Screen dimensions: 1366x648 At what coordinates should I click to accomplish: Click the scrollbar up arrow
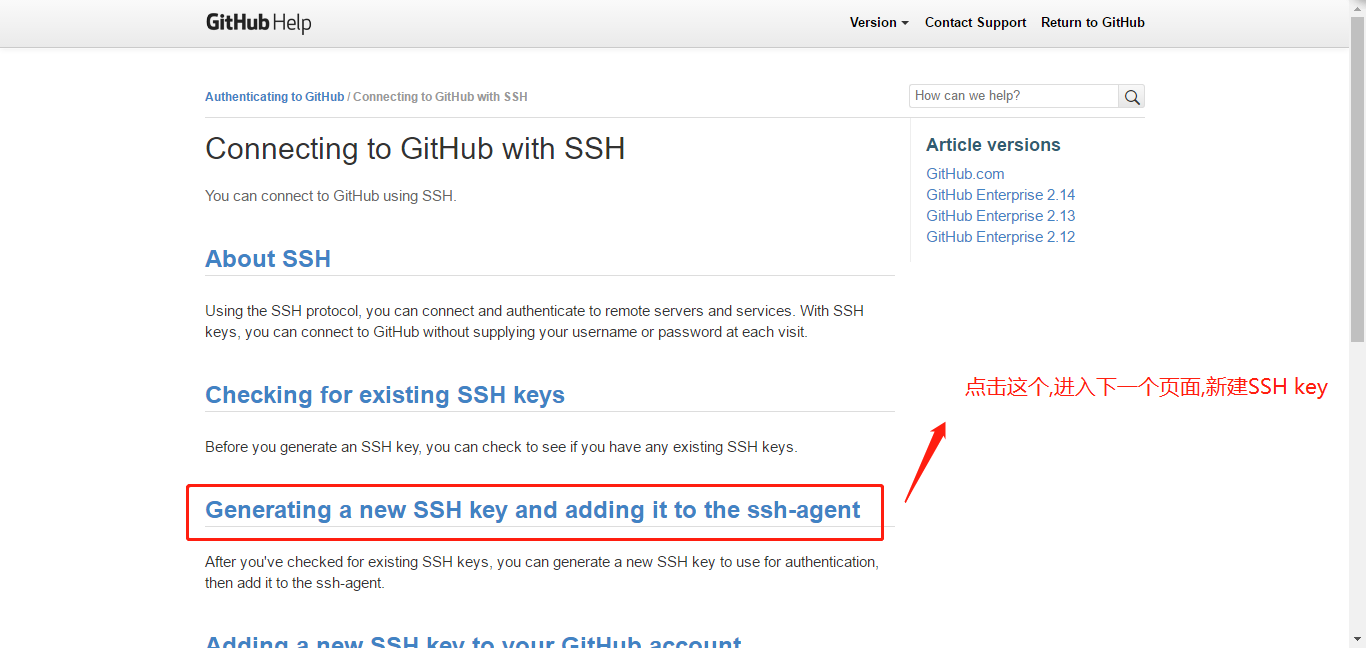[1357, 7]
